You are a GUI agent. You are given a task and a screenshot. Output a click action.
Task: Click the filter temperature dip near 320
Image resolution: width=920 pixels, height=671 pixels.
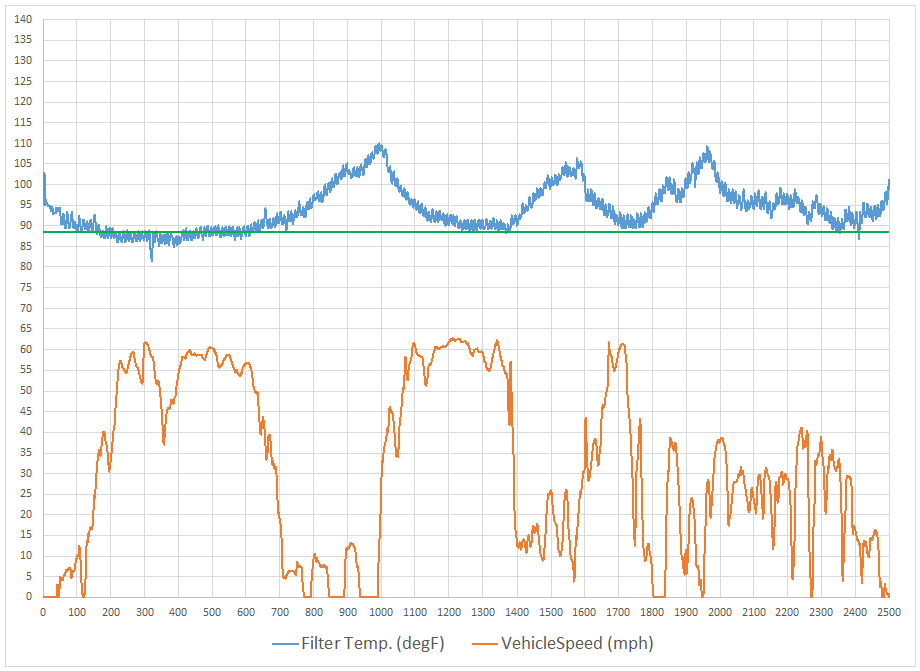coord(152,259)
